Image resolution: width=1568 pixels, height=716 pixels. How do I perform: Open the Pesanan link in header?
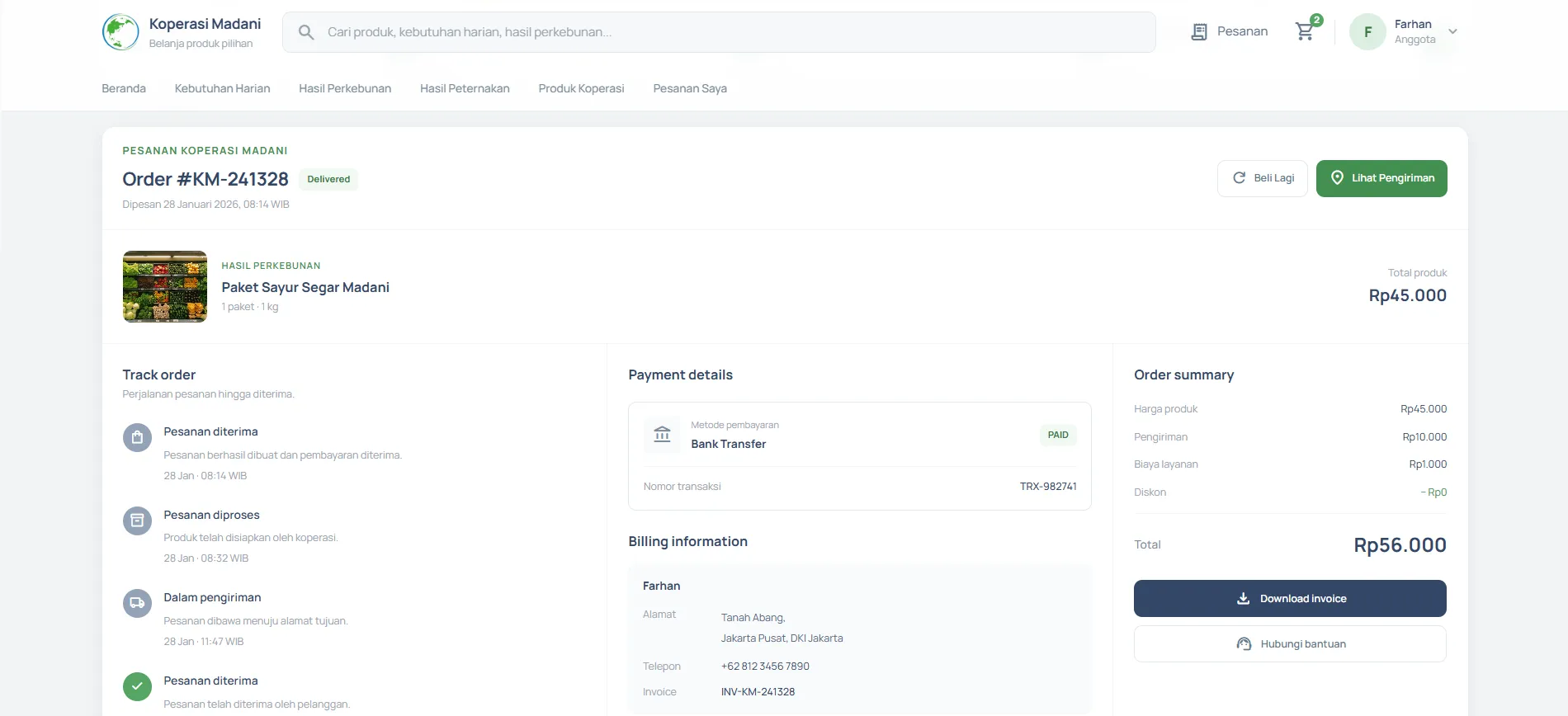coord(1230,32)
